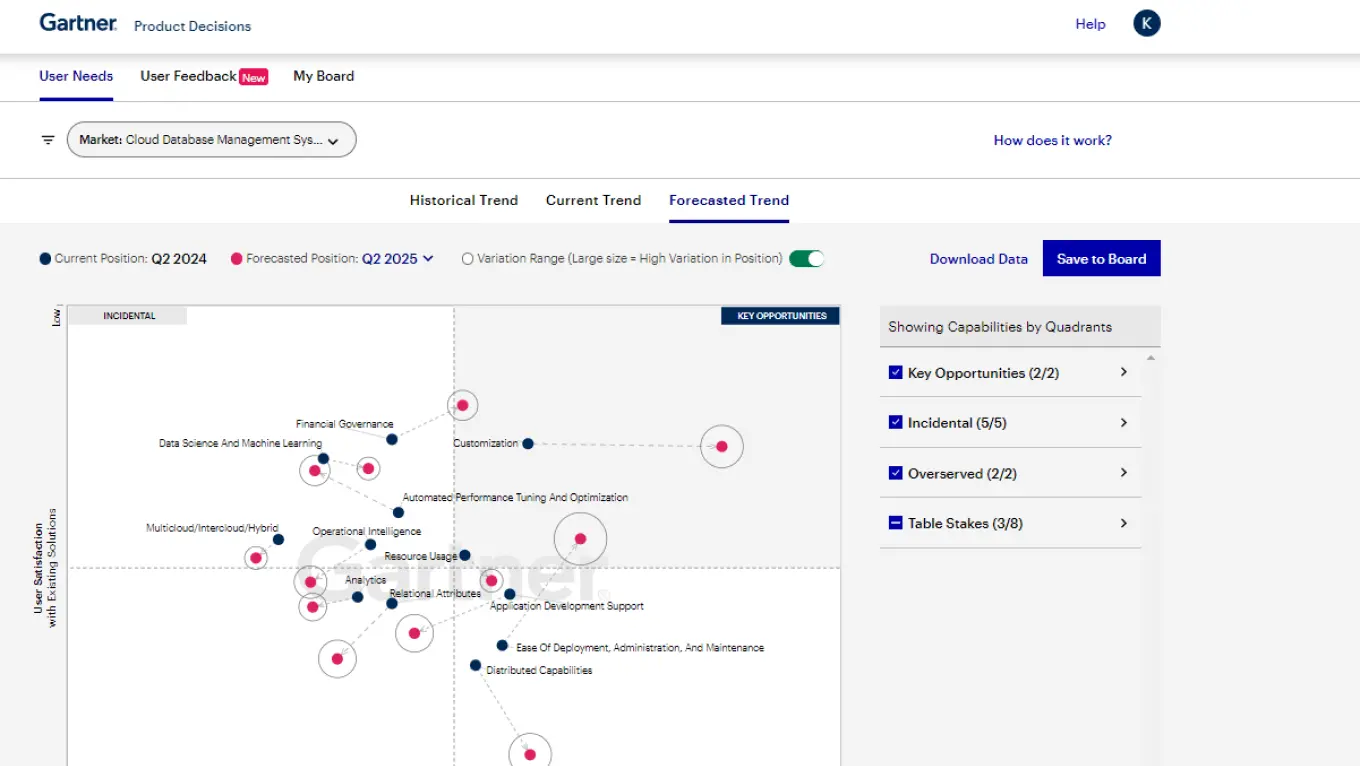Select the Financial Governance current position dot
1360x766 pixels.
coord(392,439)
